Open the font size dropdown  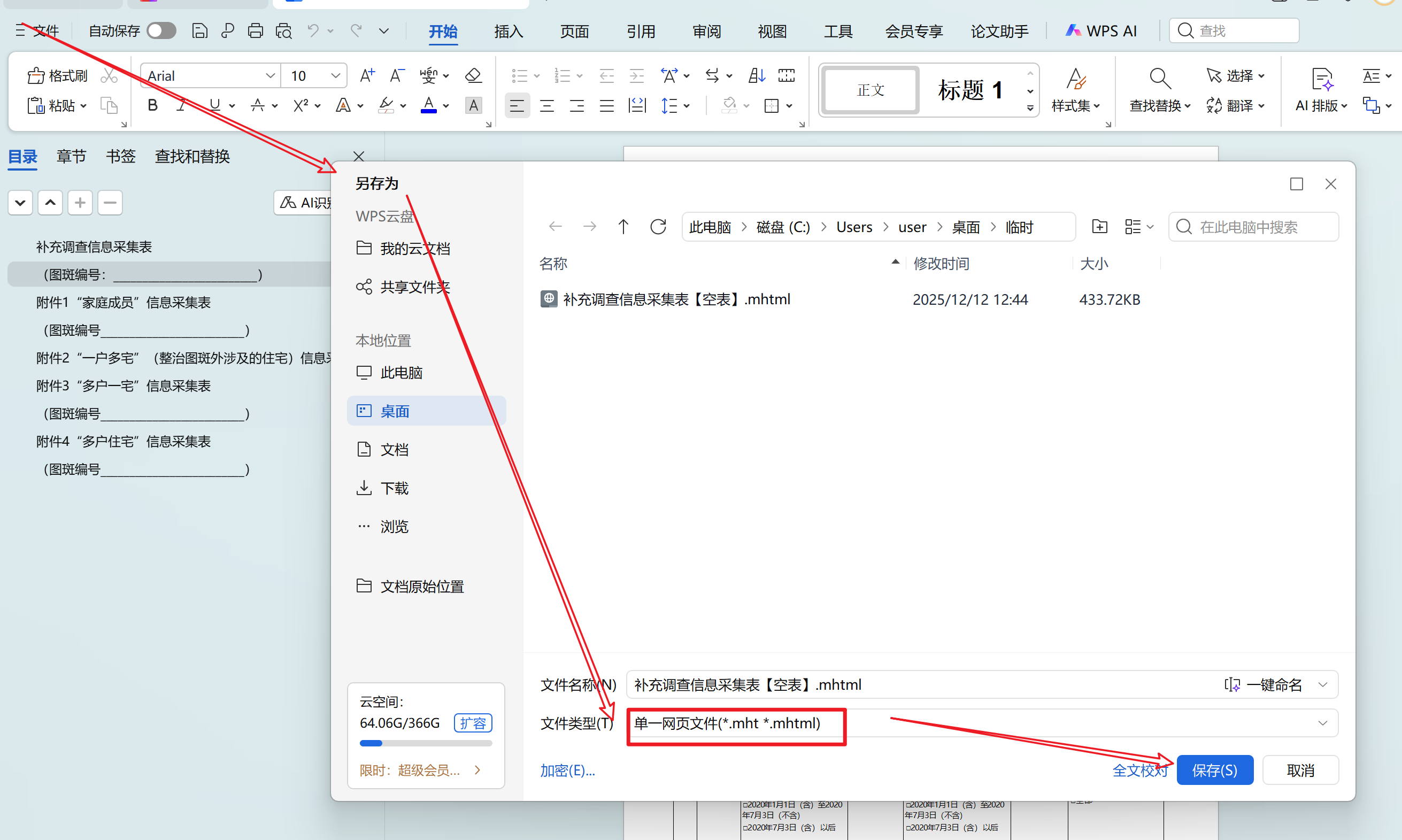coord(335,76)
